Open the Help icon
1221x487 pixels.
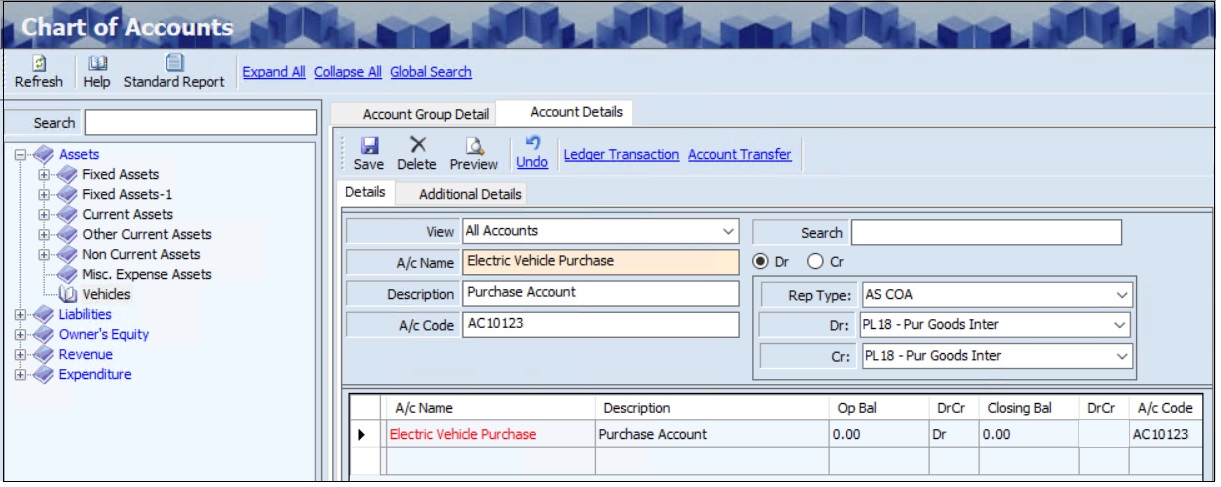(x=97, y=63)
